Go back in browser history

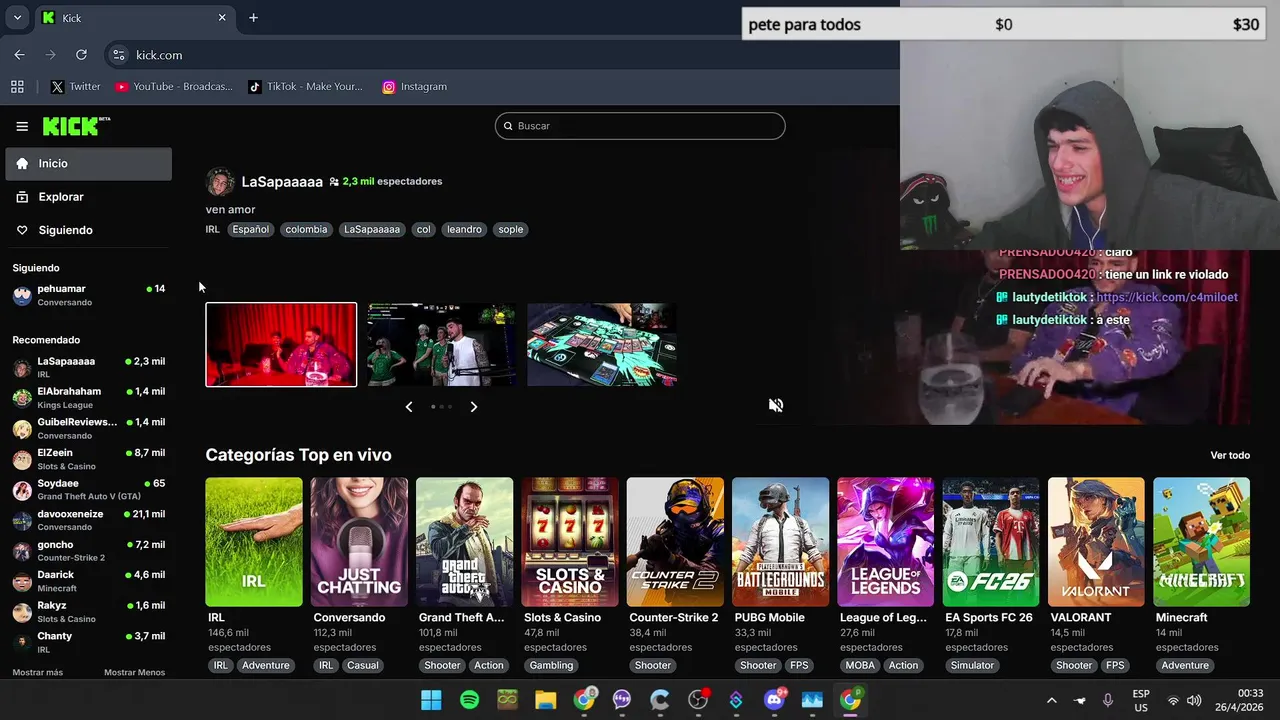point(19,55)
